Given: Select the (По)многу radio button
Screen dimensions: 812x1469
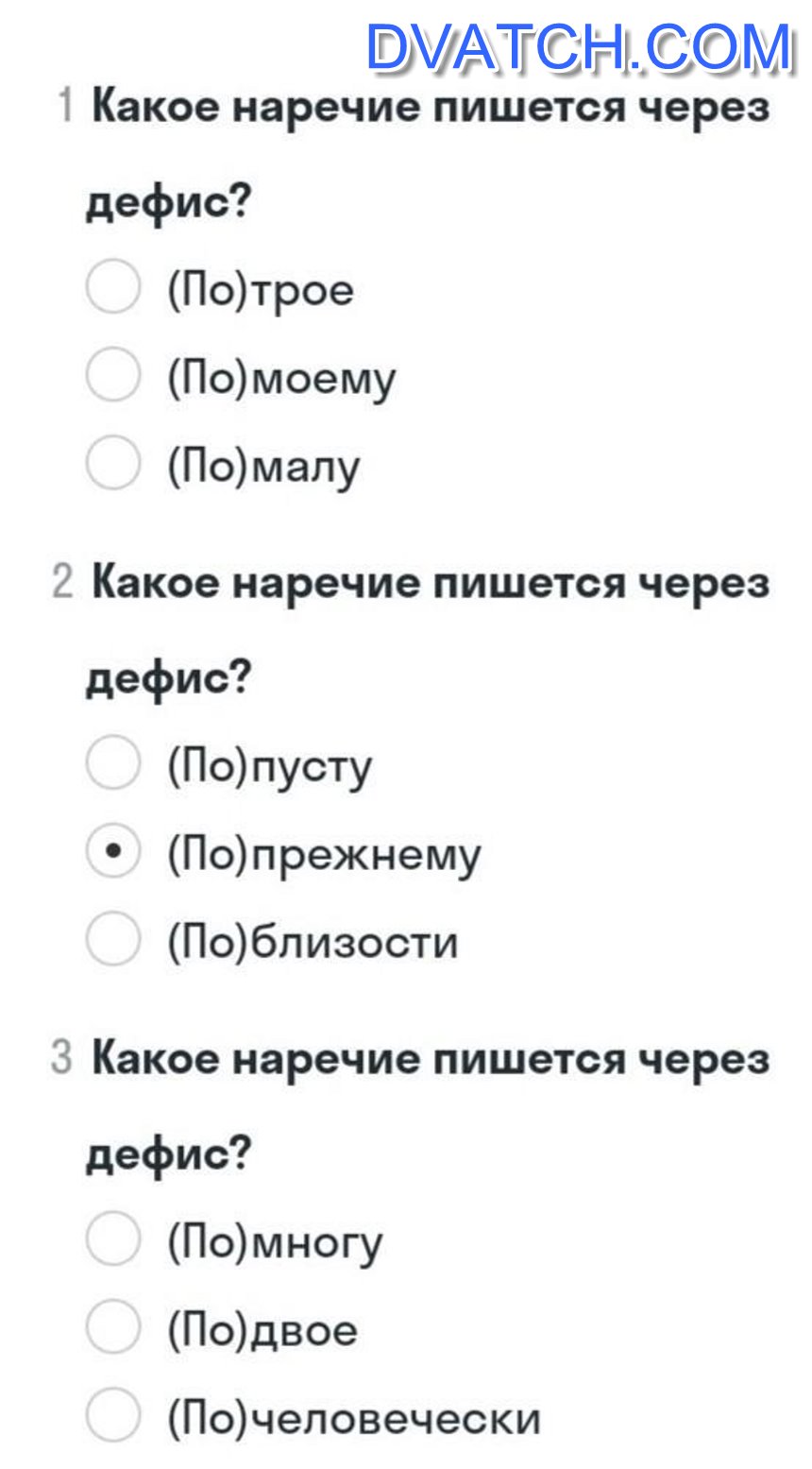Looking at the screenshot, I should (113, 1238).
